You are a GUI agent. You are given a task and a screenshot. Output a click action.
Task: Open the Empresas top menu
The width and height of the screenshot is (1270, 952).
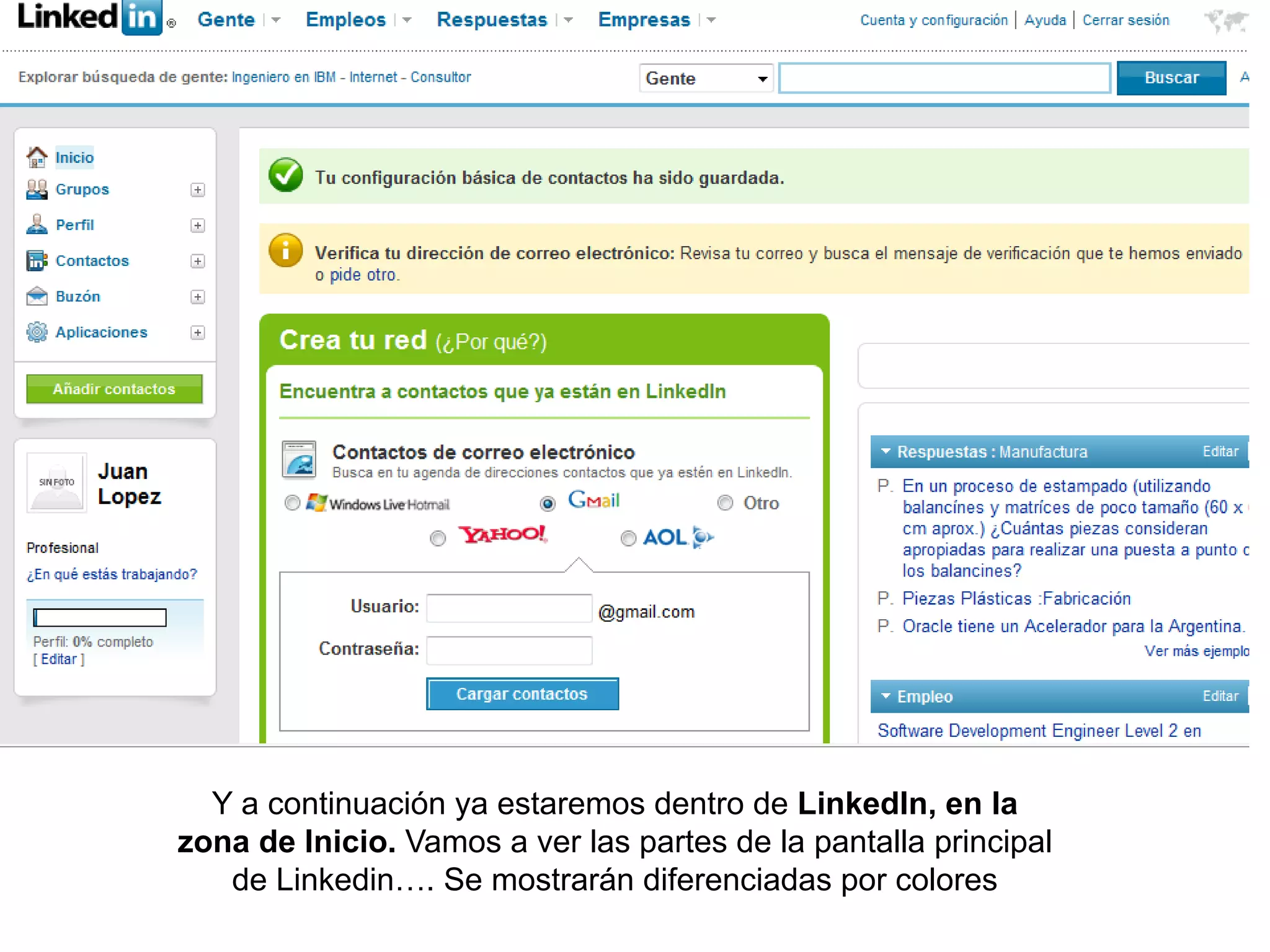coord(644,20)
